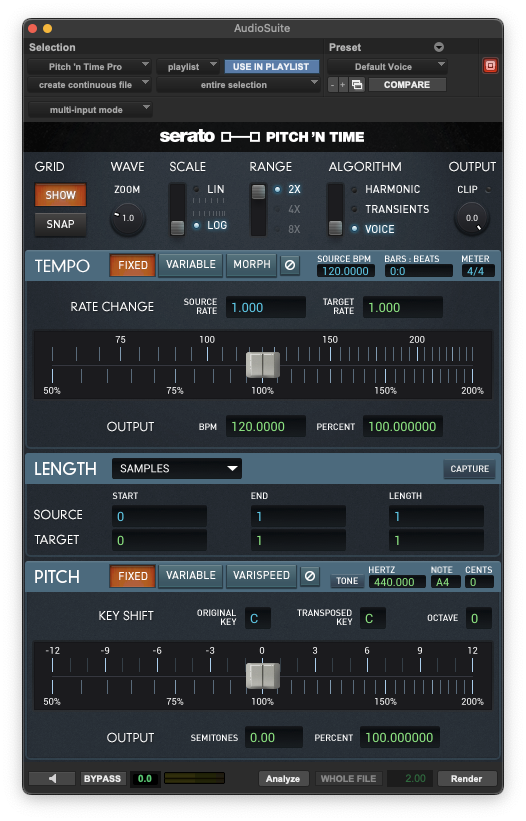Click the BARS : BEATS field
This screenshot has width=526, height=821.
[418, 271]
